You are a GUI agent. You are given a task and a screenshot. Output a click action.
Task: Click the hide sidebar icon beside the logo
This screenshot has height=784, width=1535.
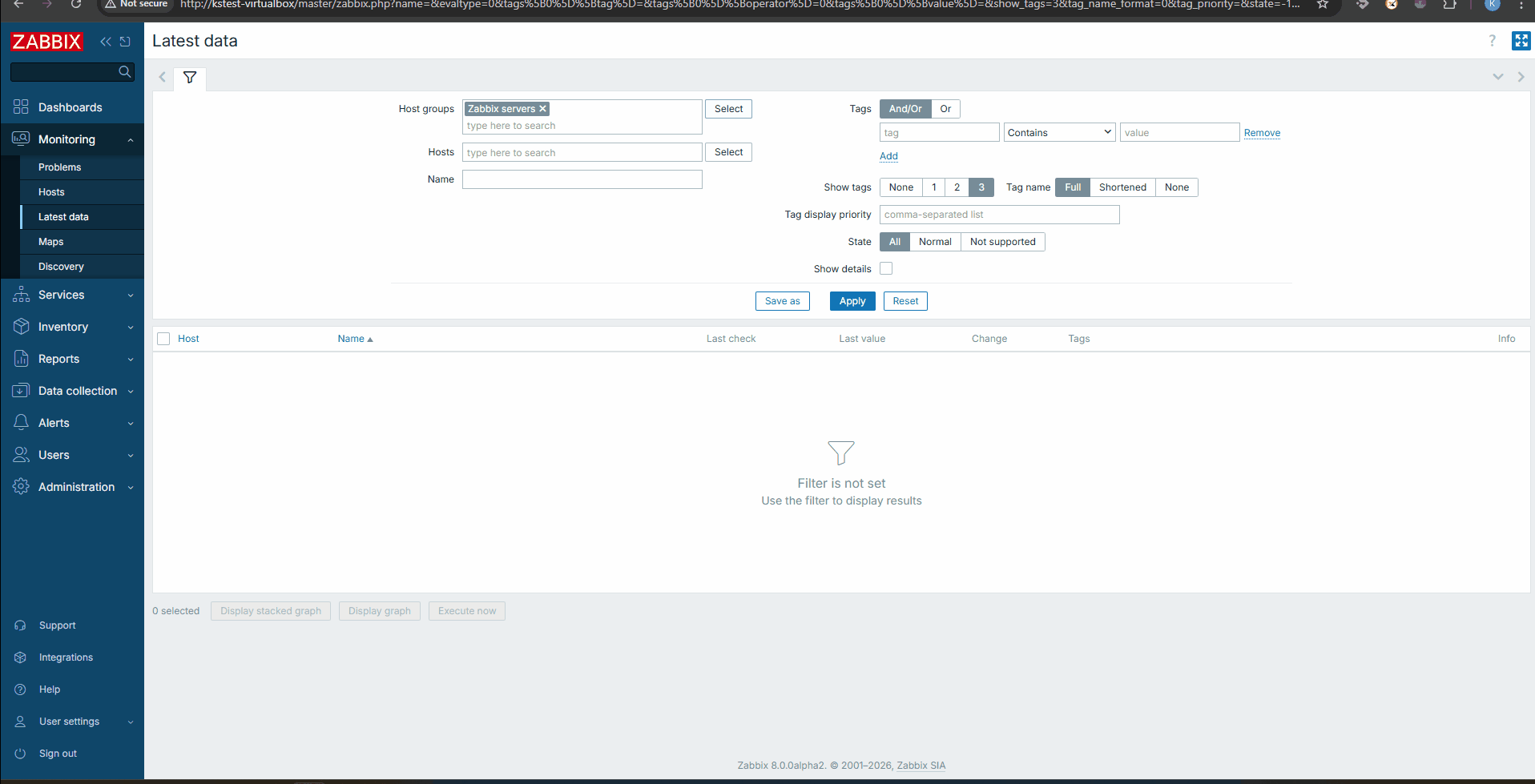point(125,42)
